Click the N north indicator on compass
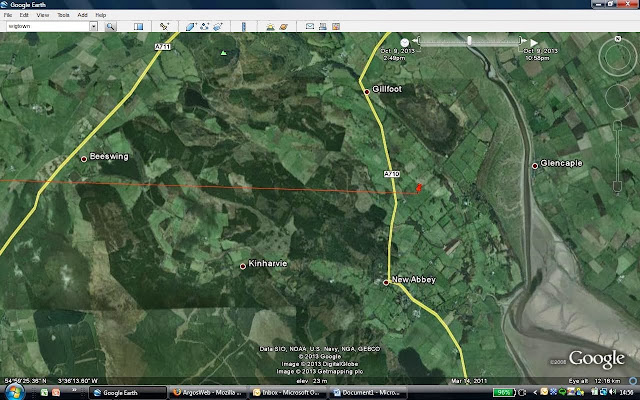 (x=618, y=39)
